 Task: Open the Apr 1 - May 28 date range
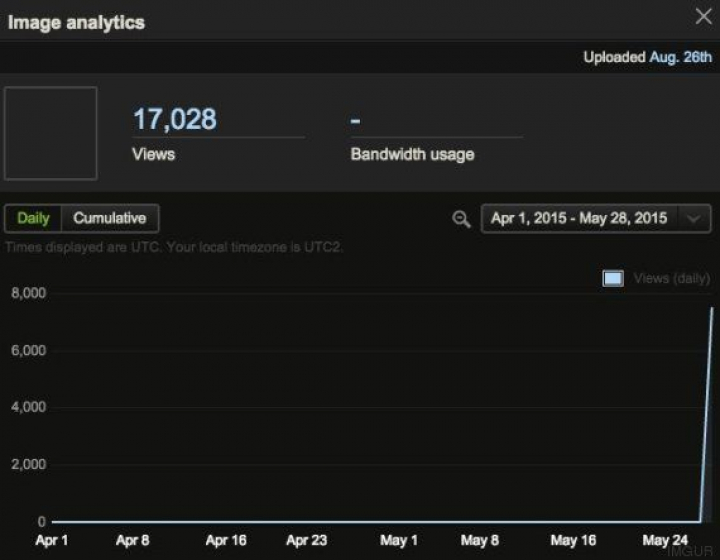pos(579,218)
